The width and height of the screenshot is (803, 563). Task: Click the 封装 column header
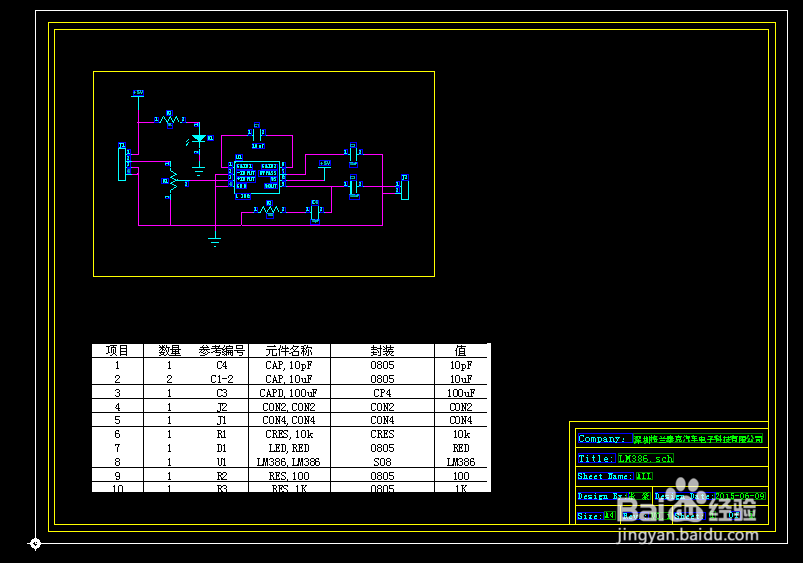tap(383, 351)
